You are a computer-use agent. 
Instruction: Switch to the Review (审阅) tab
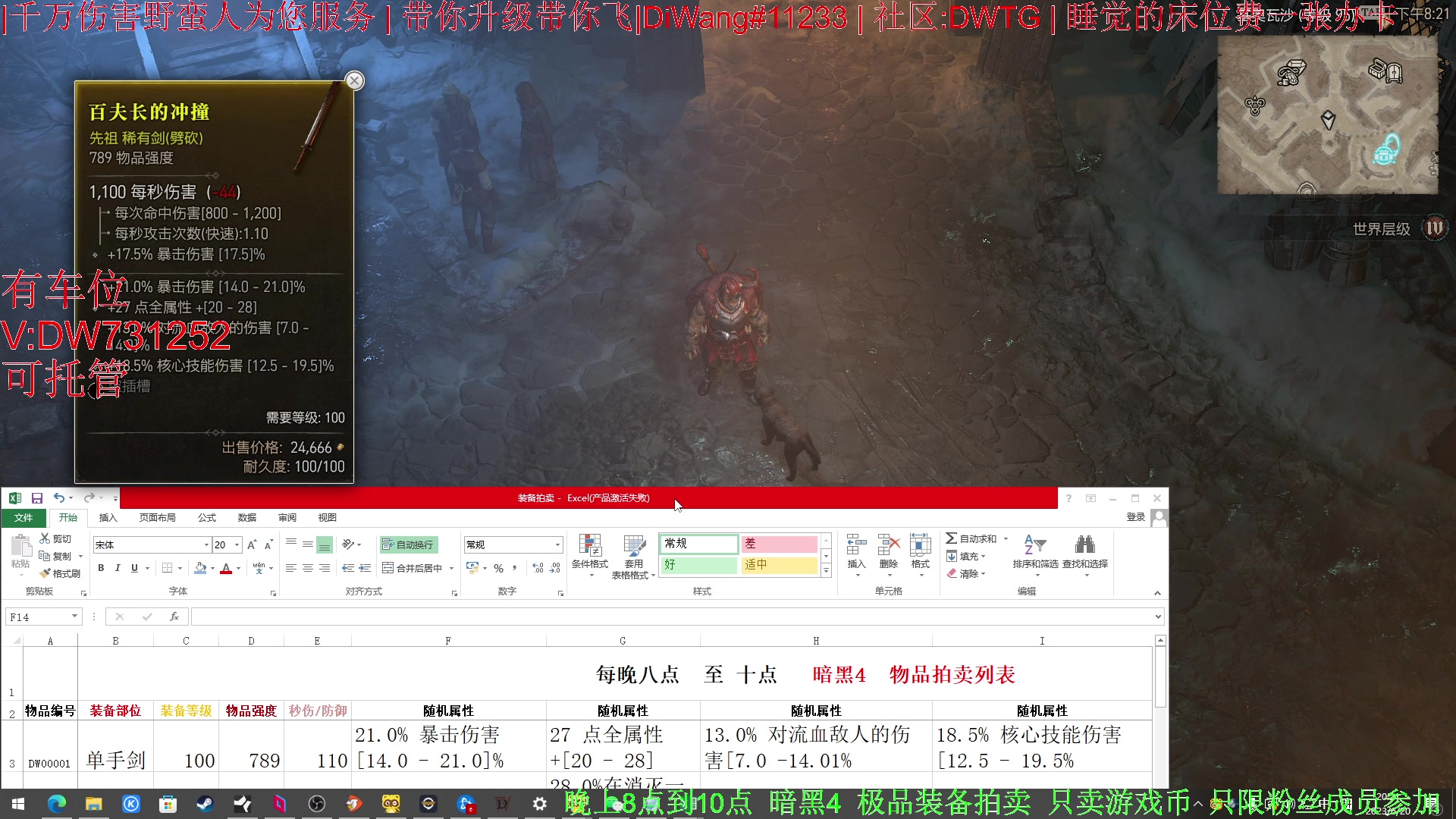[287, 517]
